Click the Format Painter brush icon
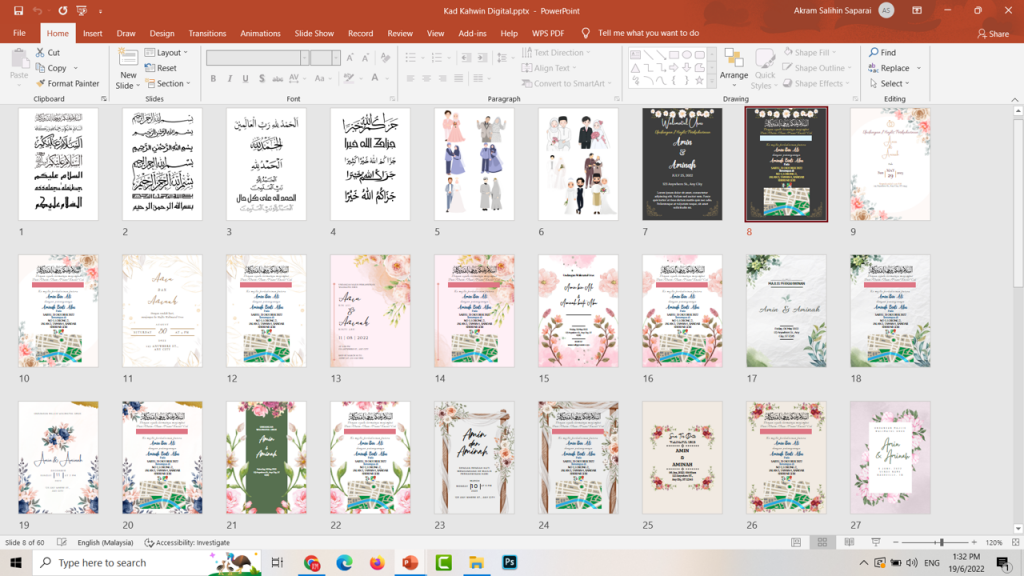This screenshot has height=576, width=1024. 40,84
